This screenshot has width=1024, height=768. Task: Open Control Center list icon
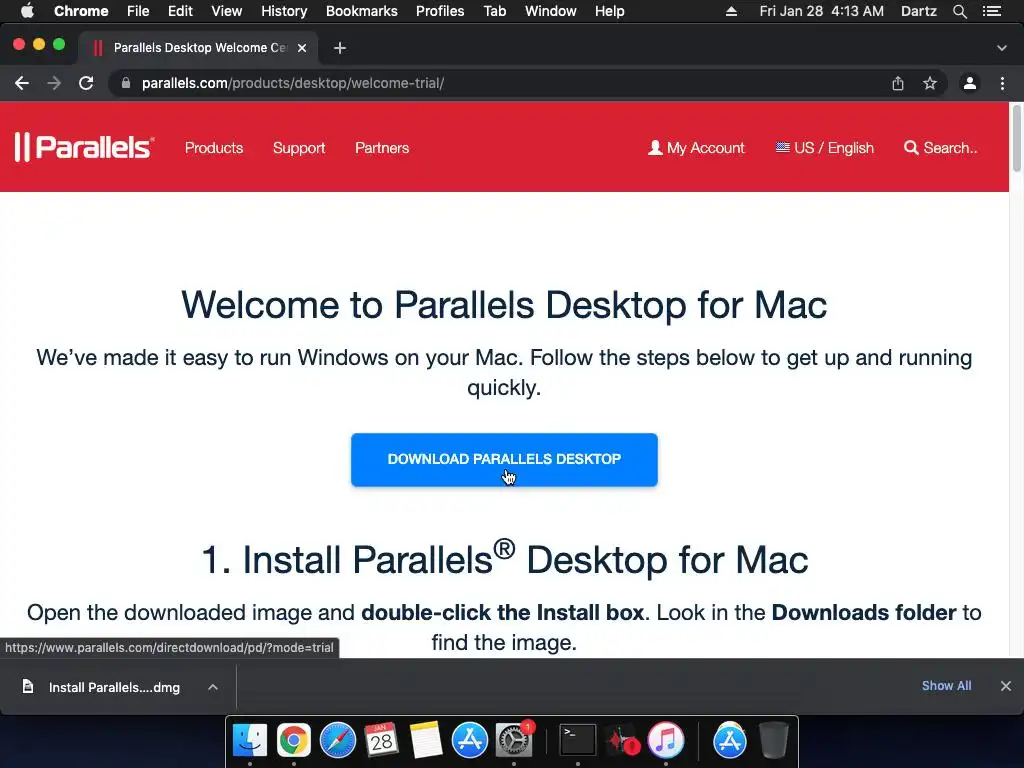point(992,11)
